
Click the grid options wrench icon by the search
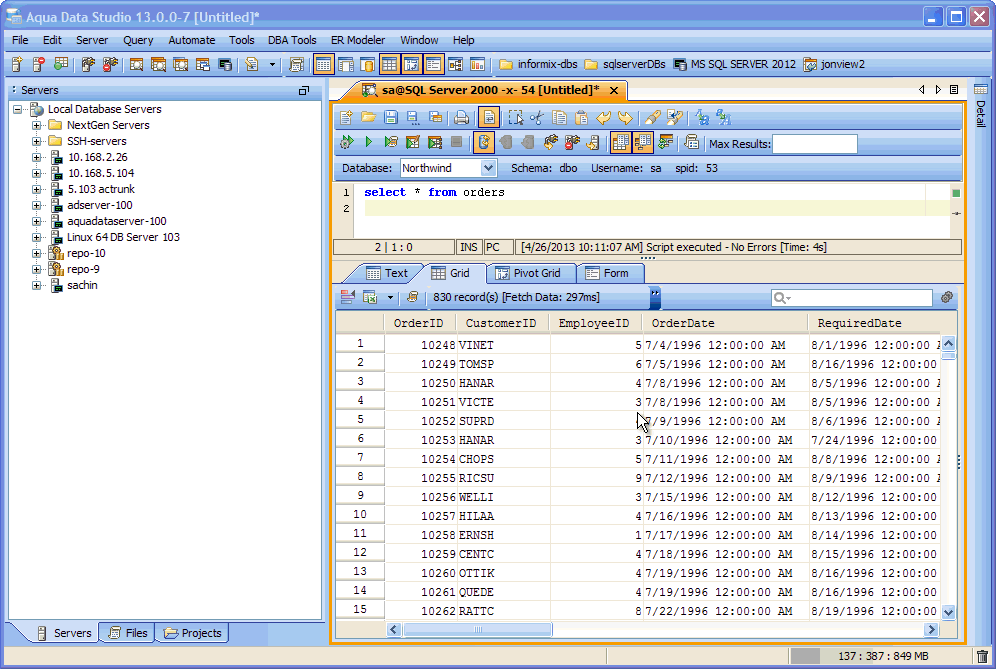click(x=947, y=297)
